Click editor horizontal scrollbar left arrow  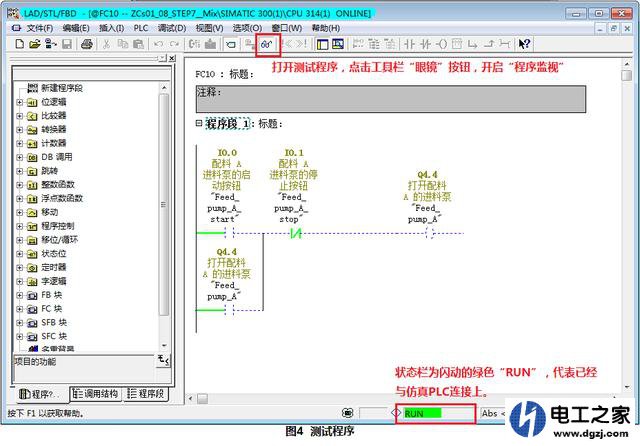coord(191,398)
